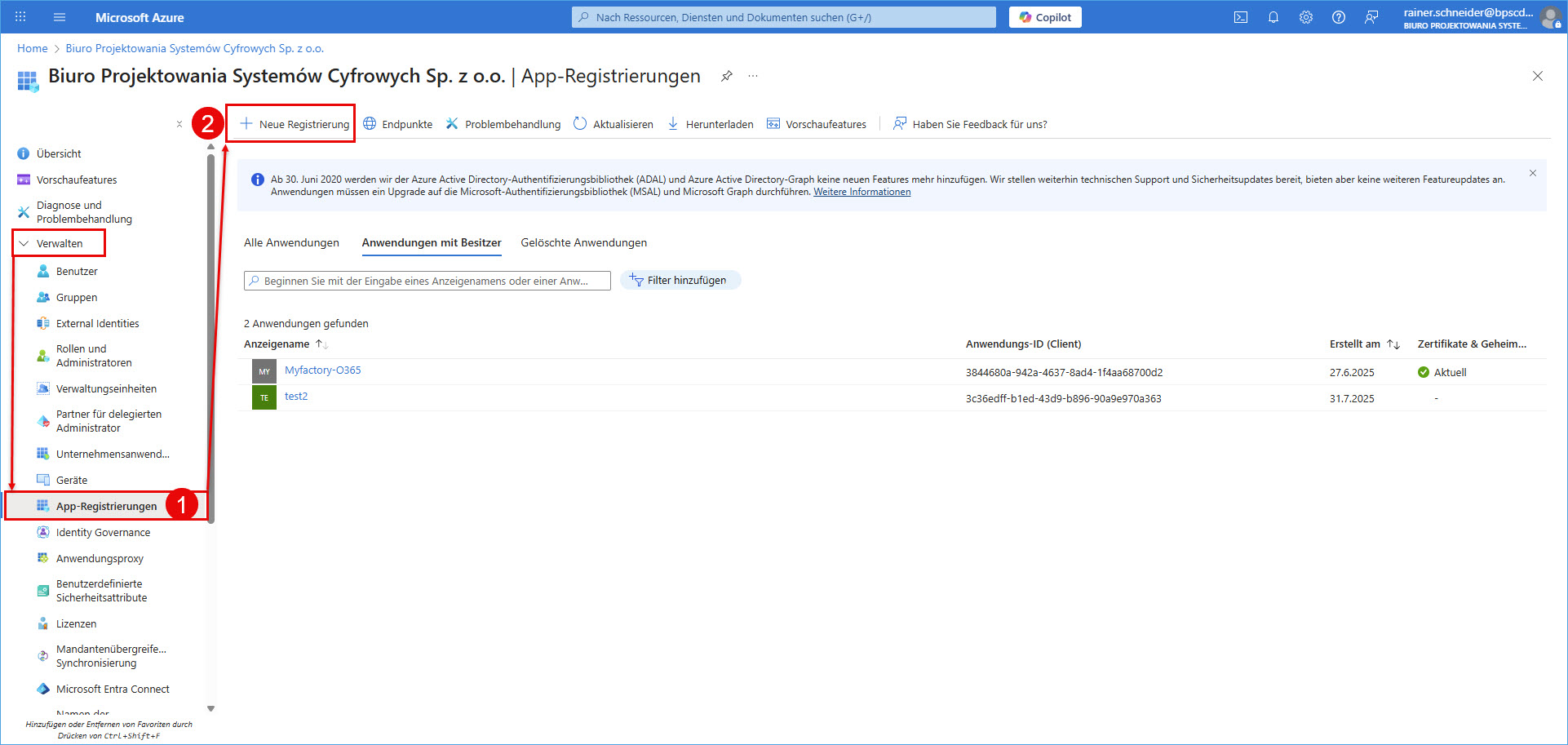Open Verwaltungseinheiten

[106, 388]
